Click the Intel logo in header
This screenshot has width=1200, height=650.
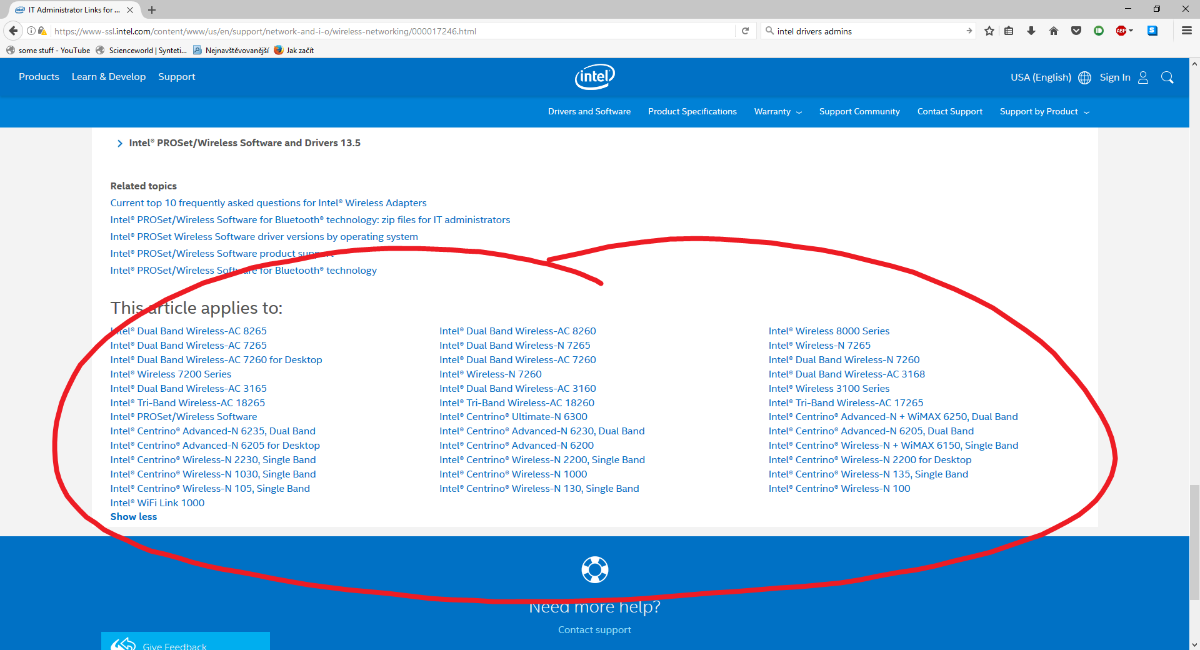[594, 77]
